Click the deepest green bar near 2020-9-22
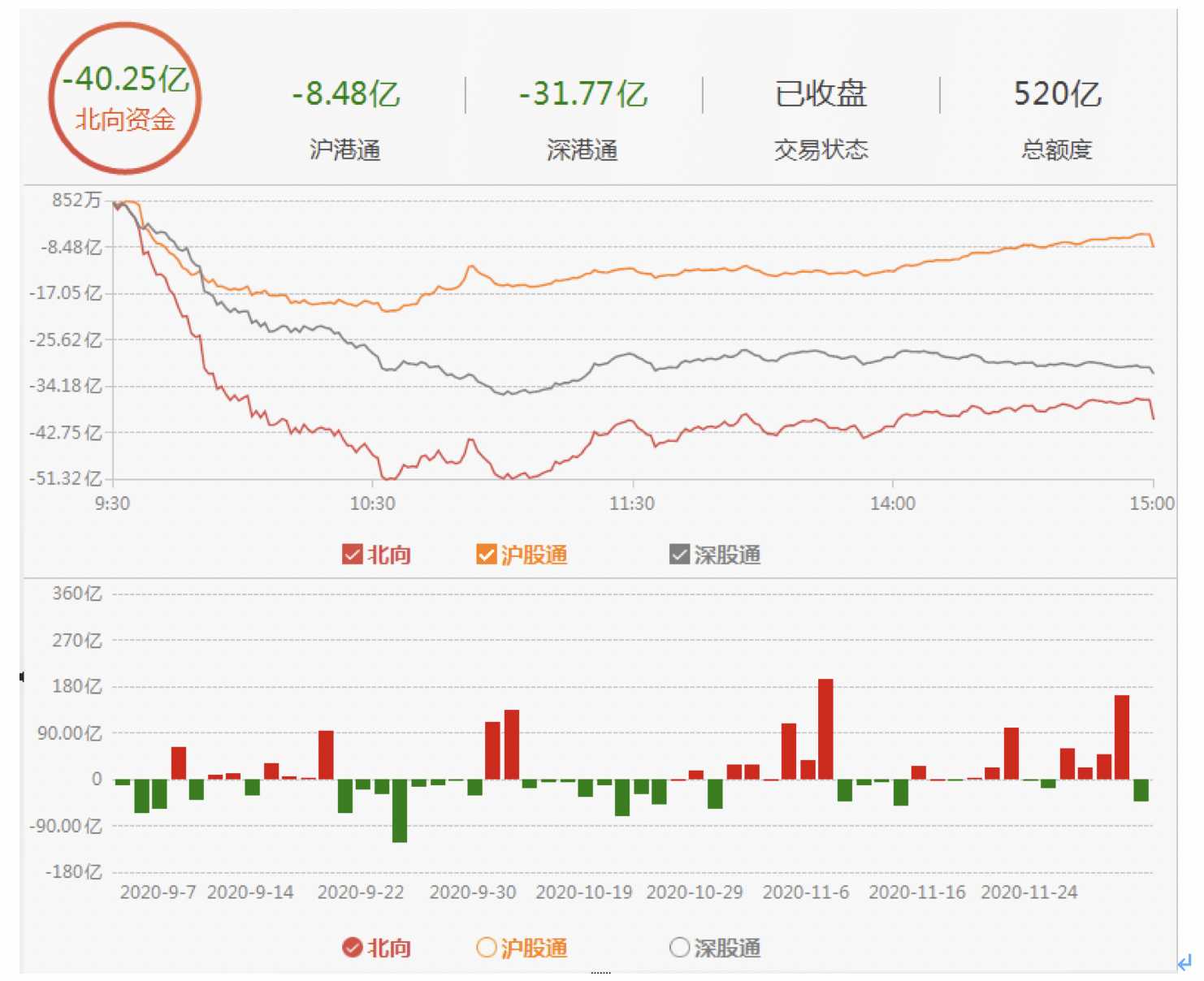 400,811
